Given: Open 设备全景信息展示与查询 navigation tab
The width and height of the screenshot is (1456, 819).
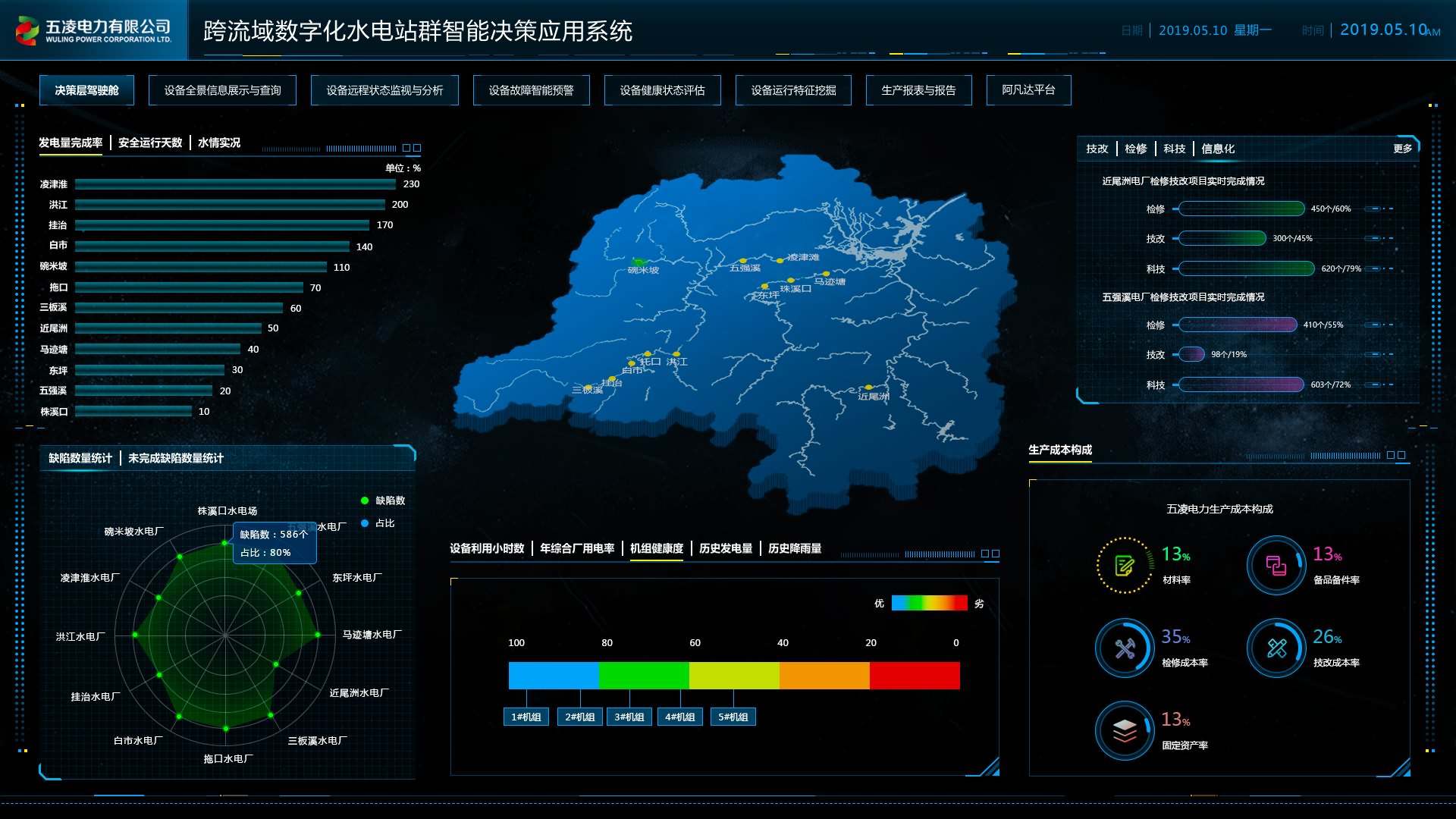Looking at the screenshot, I should 222,90.
